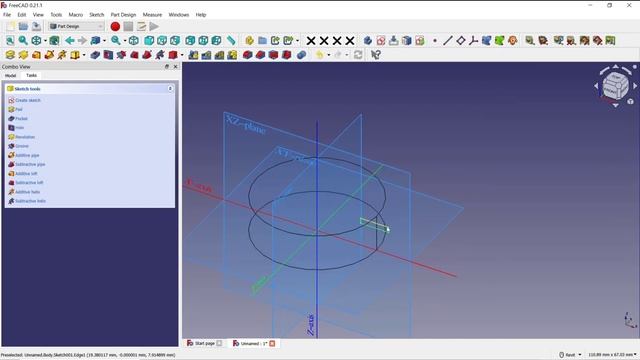Open the undo history dropdown arrow
The width and height of the screenshot is (640, 360).
[329, 55]
